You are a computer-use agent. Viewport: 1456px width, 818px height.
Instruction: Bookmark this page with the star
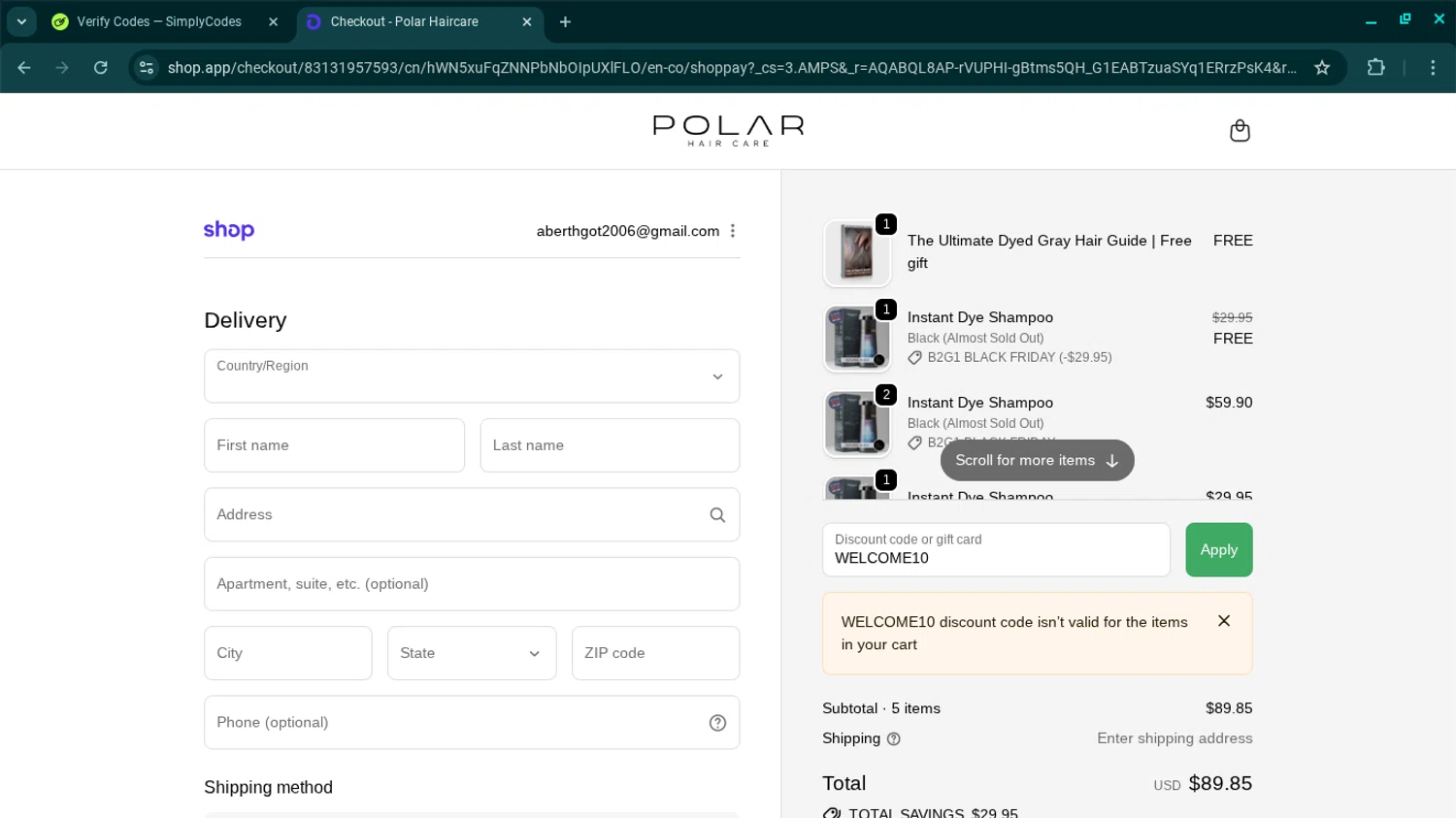click(1322, 68)
